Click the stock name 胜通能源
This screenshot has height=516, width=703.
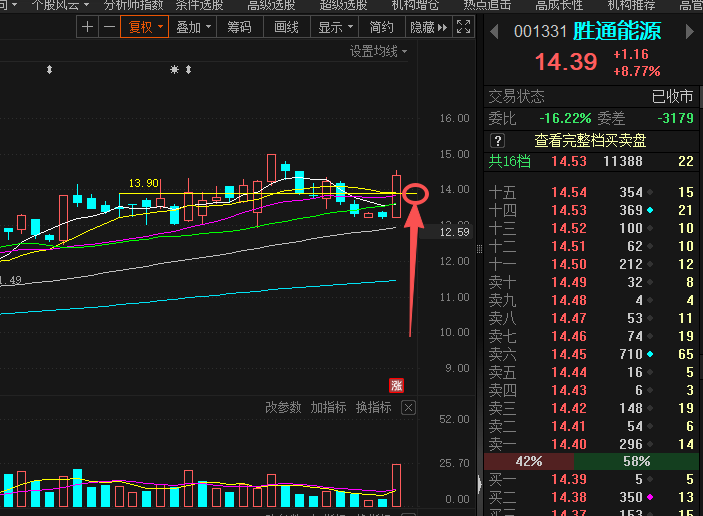pos(617,31)
